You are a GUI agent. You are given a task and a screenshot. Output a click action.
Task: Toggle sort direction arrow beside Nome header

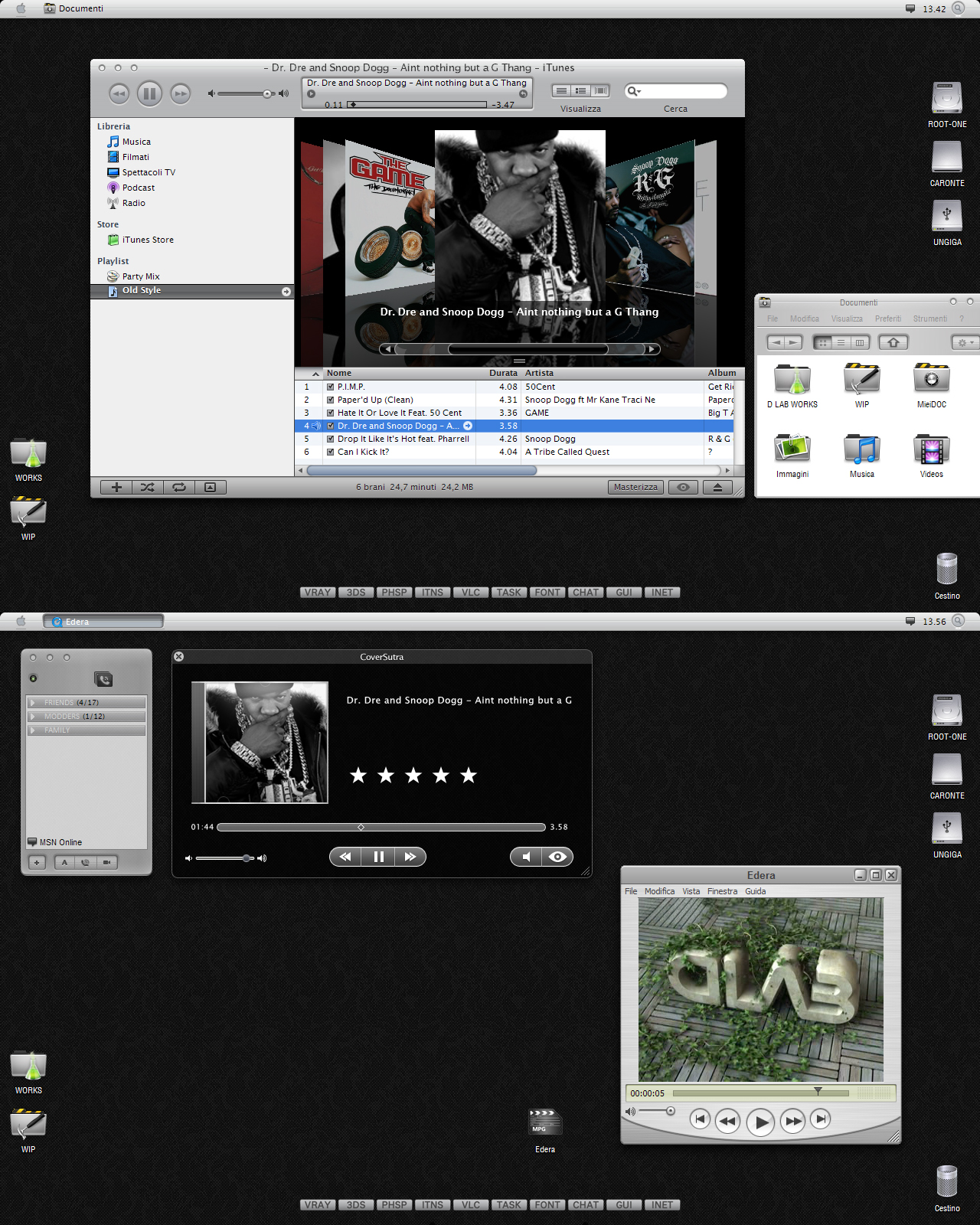pyautogui.click(x=315, y=374)
